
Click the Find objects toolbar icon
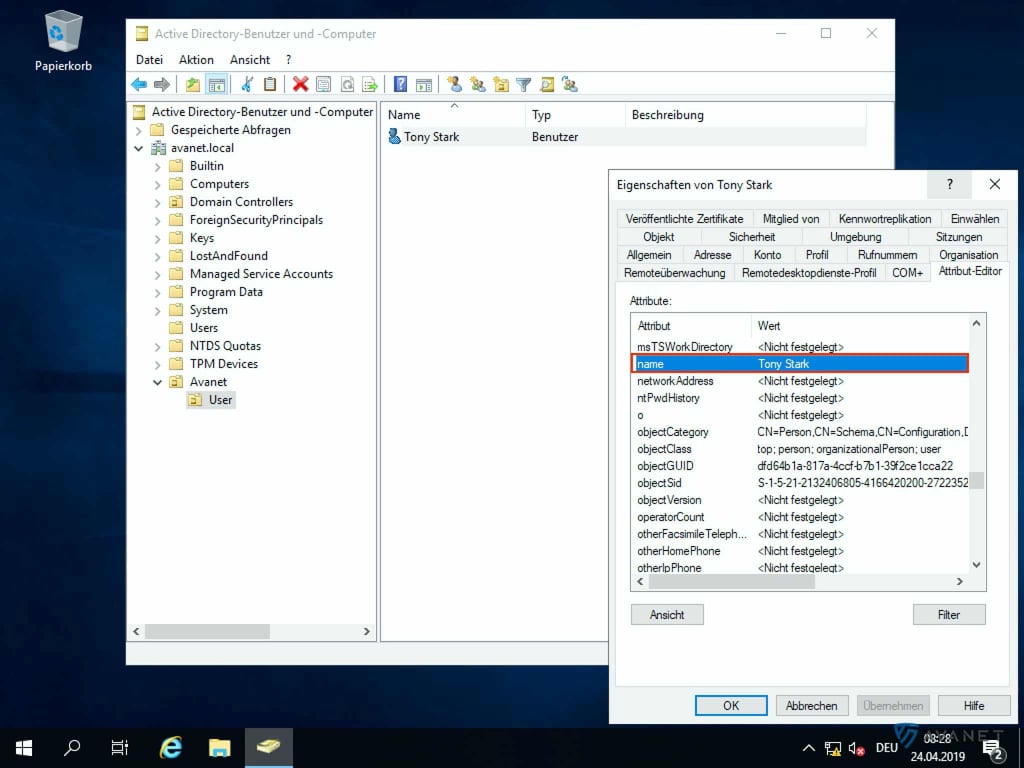[547, 84]
